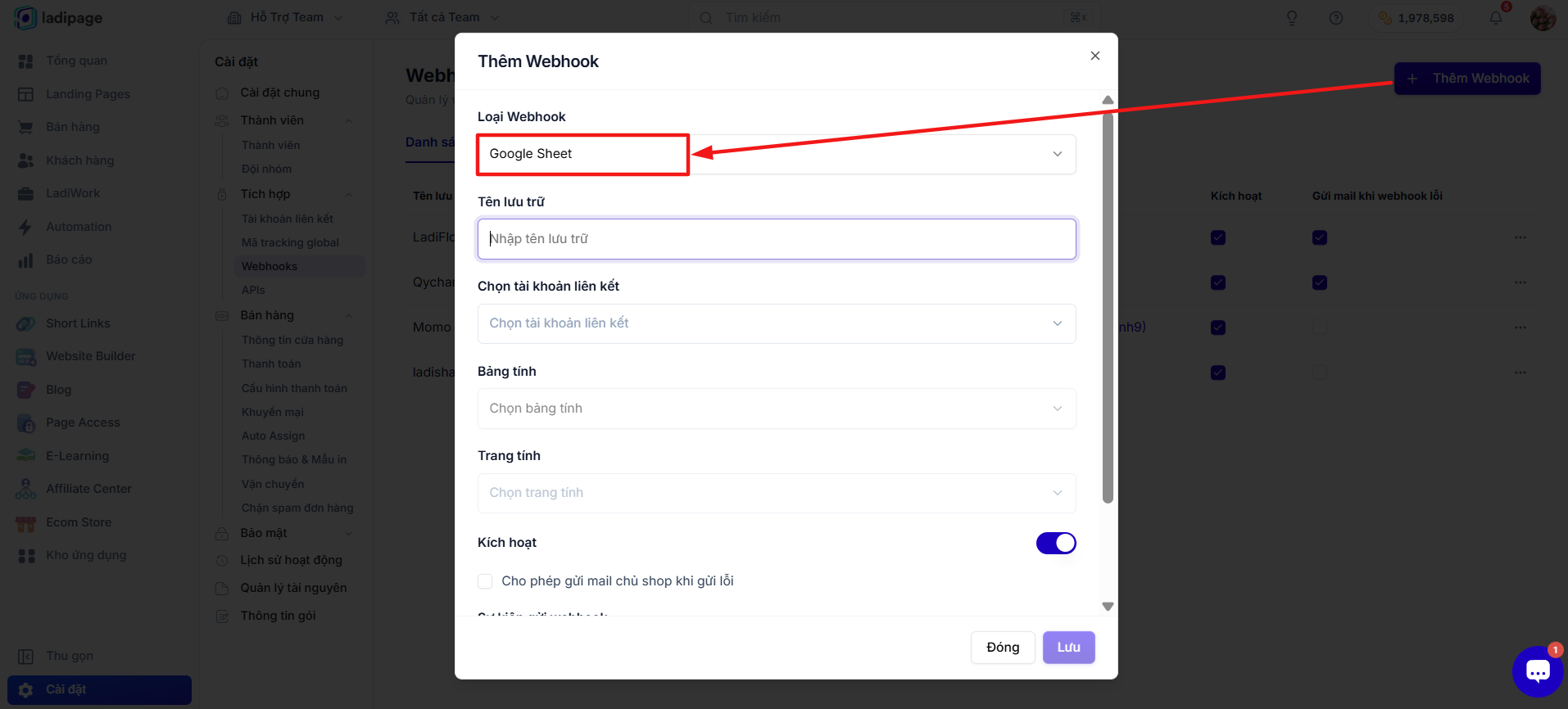Open Lịch sử hoạt động settings item

click(x=291, y=560)
